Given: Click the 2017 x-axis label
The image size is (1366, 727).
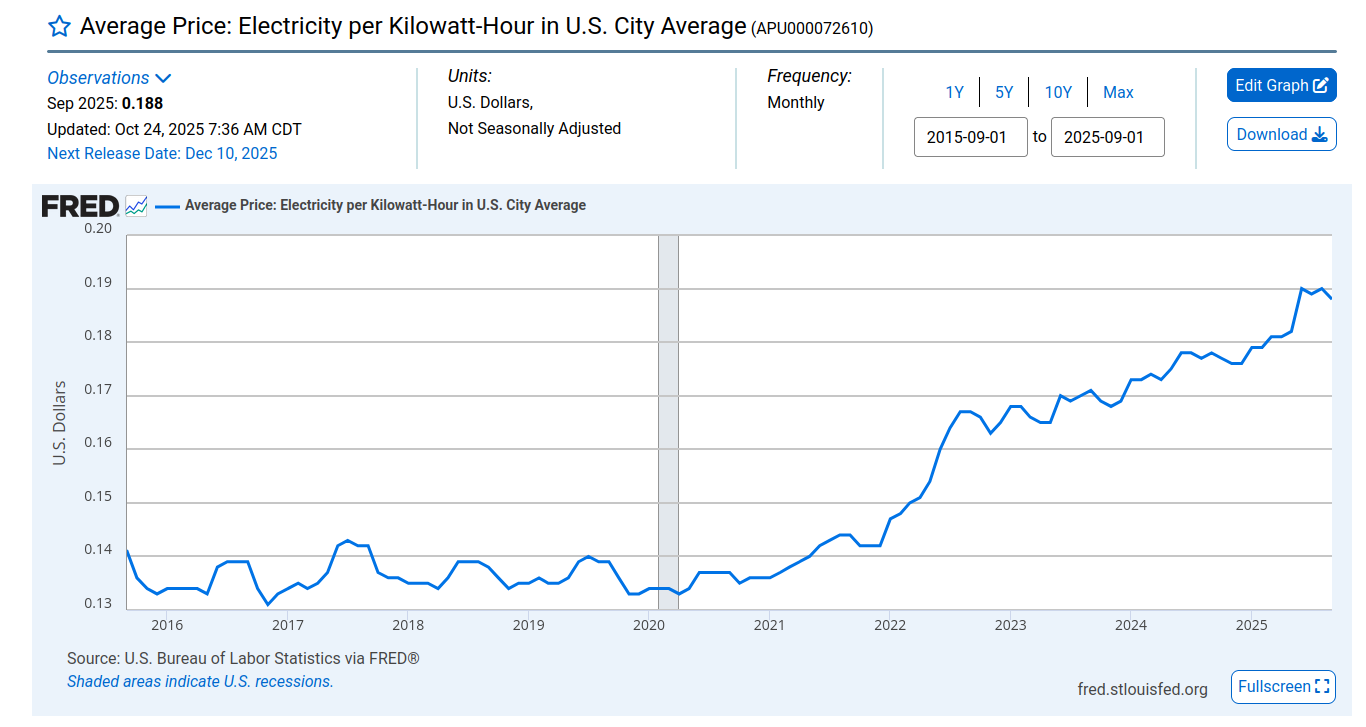Looking at the screenshot, I should (287, 626).
